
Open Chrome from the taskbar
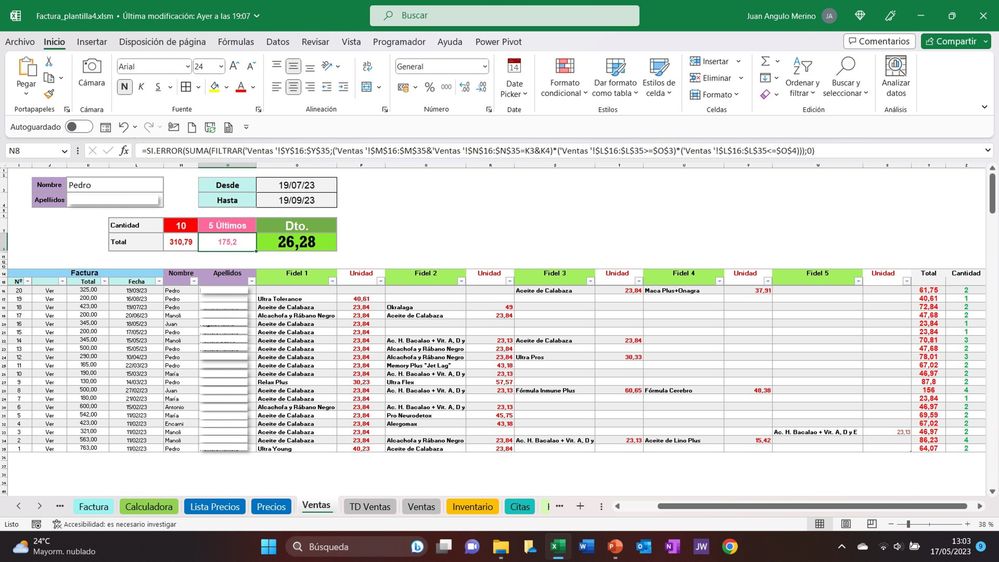pyautogui.click(x=730, y=547)
